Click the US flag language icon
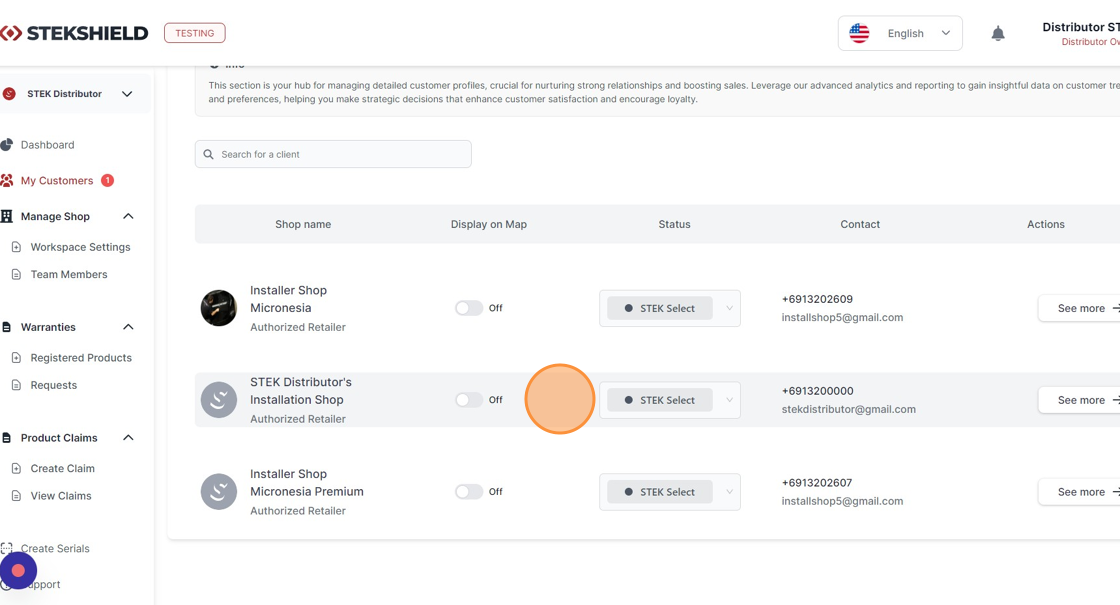The height and width of the screenshot is (605, 1120). coord(859,33)
